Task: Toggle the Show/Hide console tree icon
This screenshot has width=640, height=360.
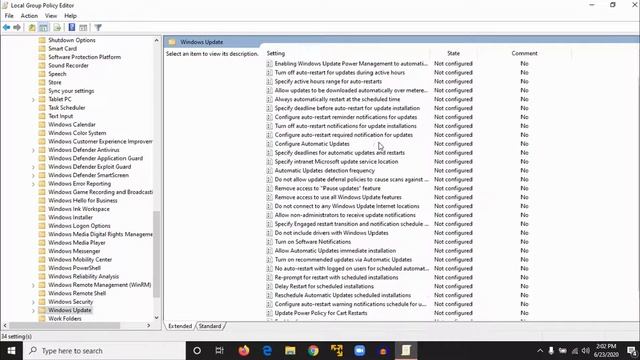Action: [x=43, y=27]
